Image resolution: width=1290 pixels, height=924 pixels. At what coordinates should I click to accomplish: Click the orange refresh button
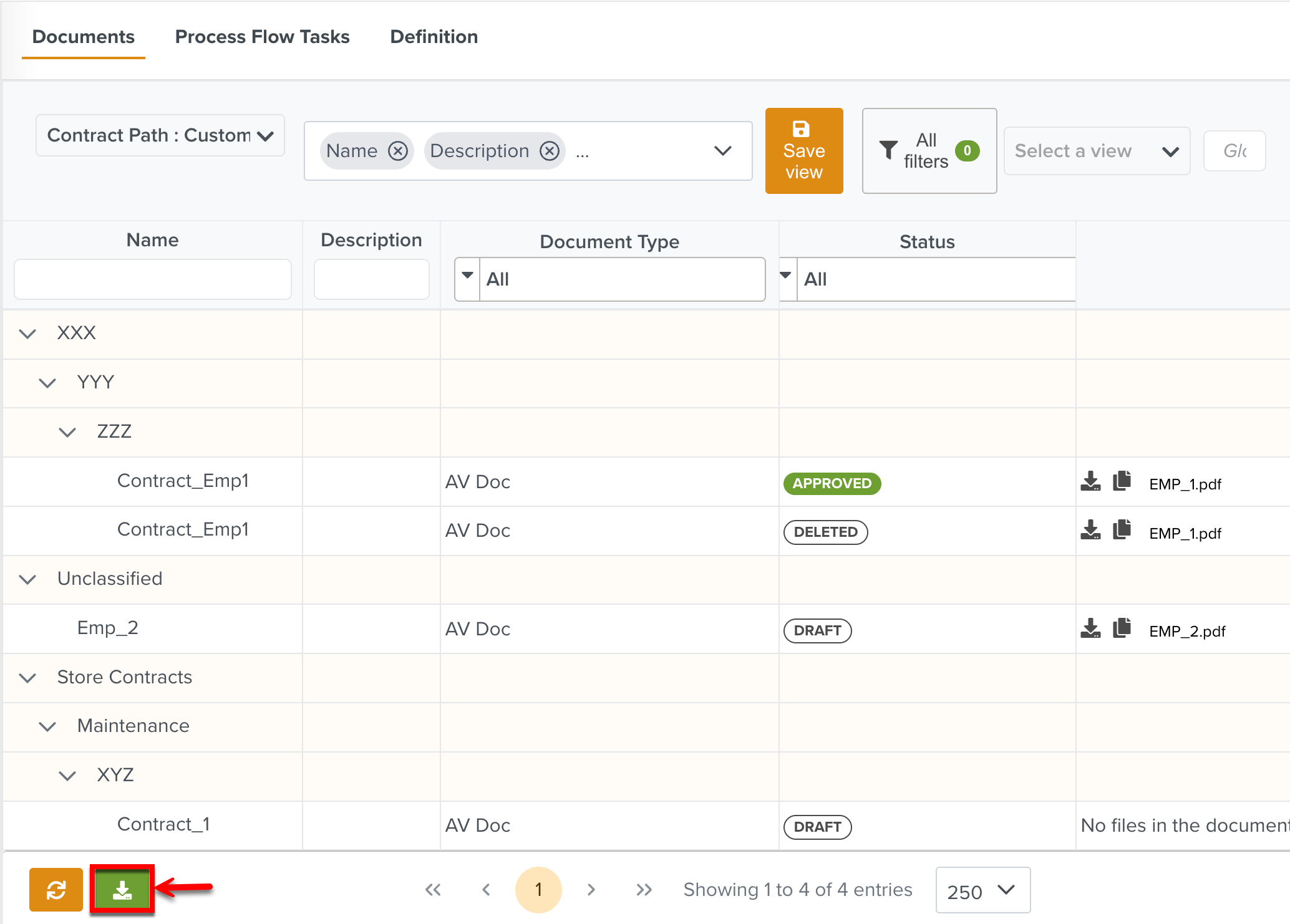56,890
